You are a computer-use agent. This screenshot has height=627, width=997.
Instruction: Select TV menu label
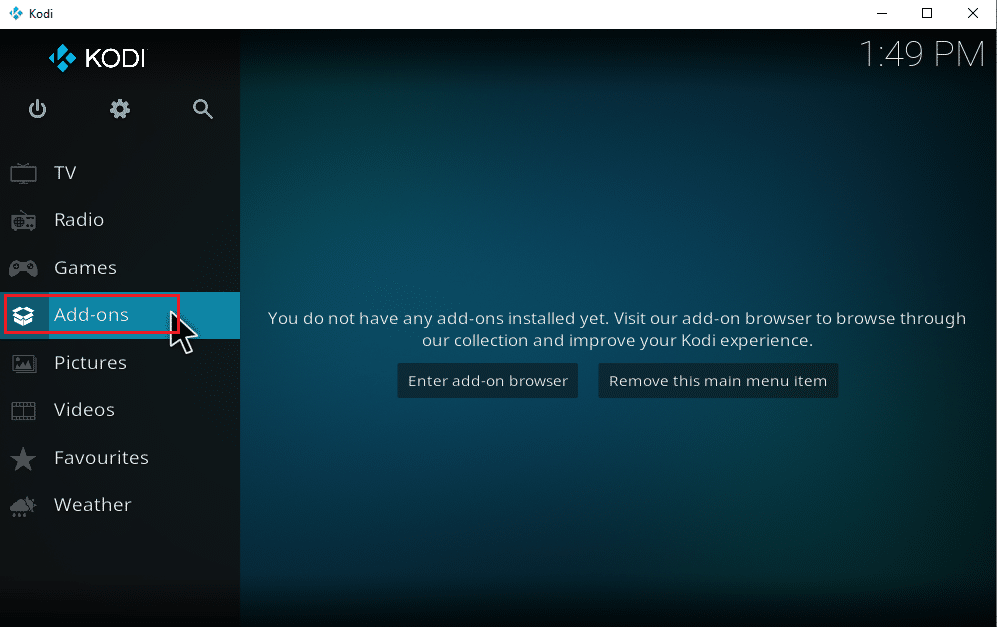(x=65, y=173)
